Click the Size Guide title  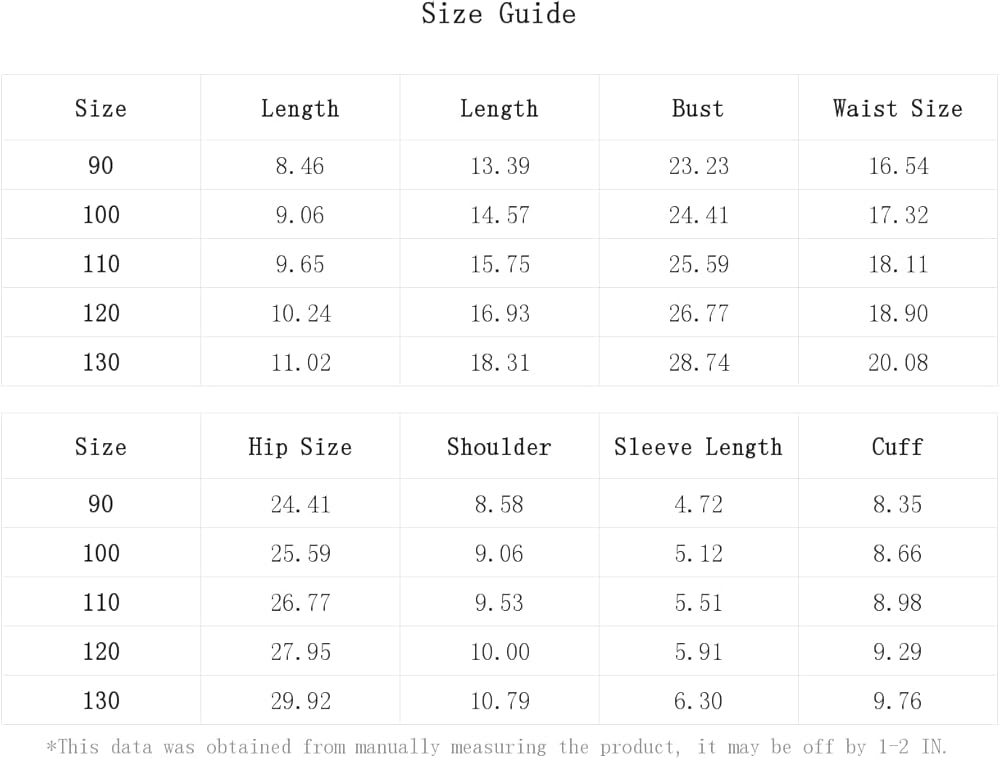pyautogui.click(x=498, y=15)
